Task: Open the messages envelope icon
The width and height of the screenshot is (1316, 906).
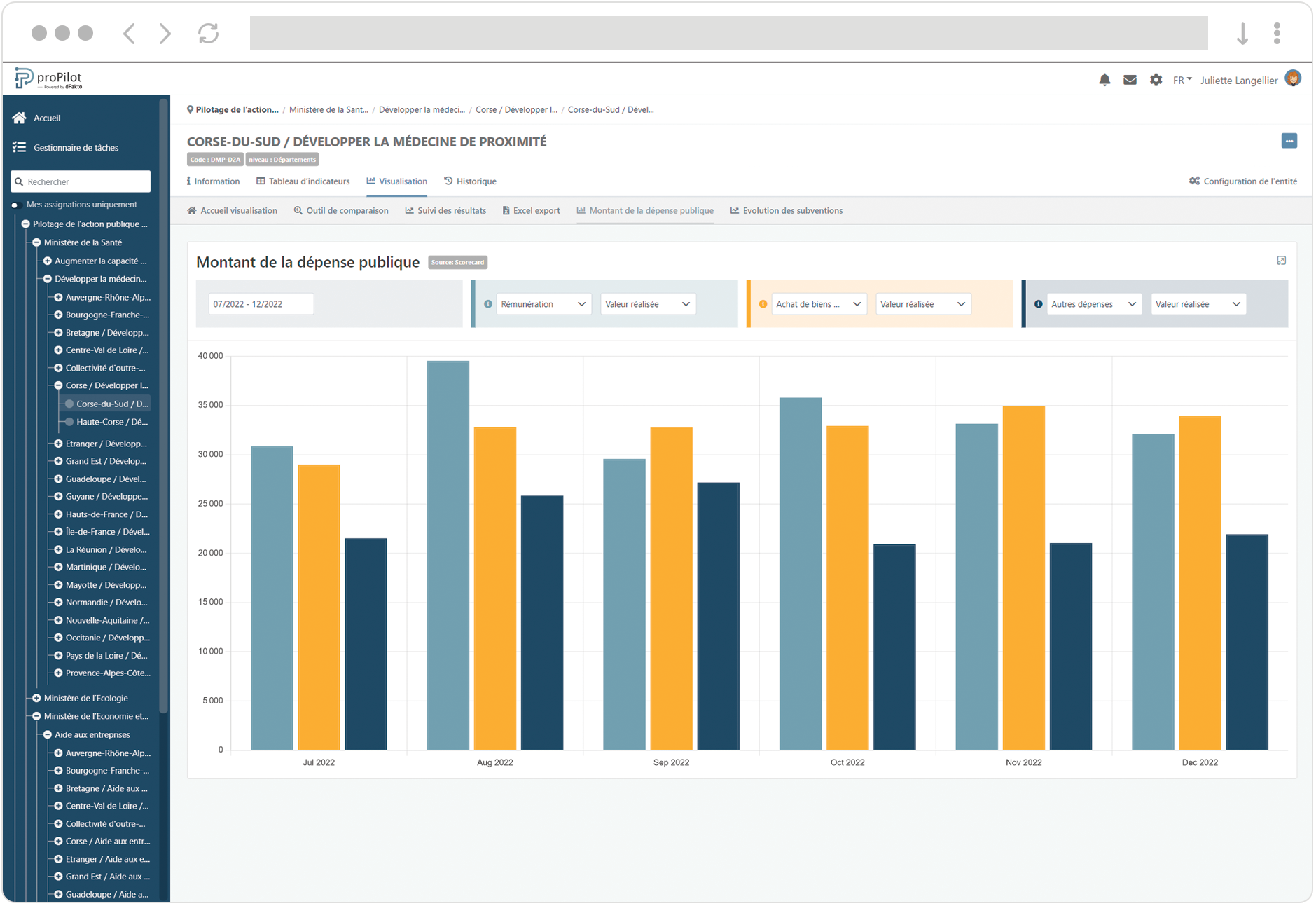Action: pos(1130,80)
